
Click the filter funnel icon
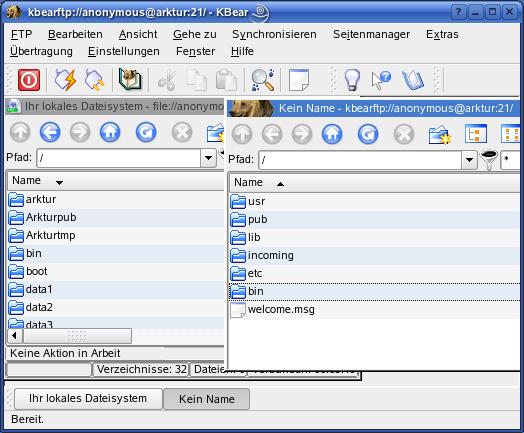point(489,160)
